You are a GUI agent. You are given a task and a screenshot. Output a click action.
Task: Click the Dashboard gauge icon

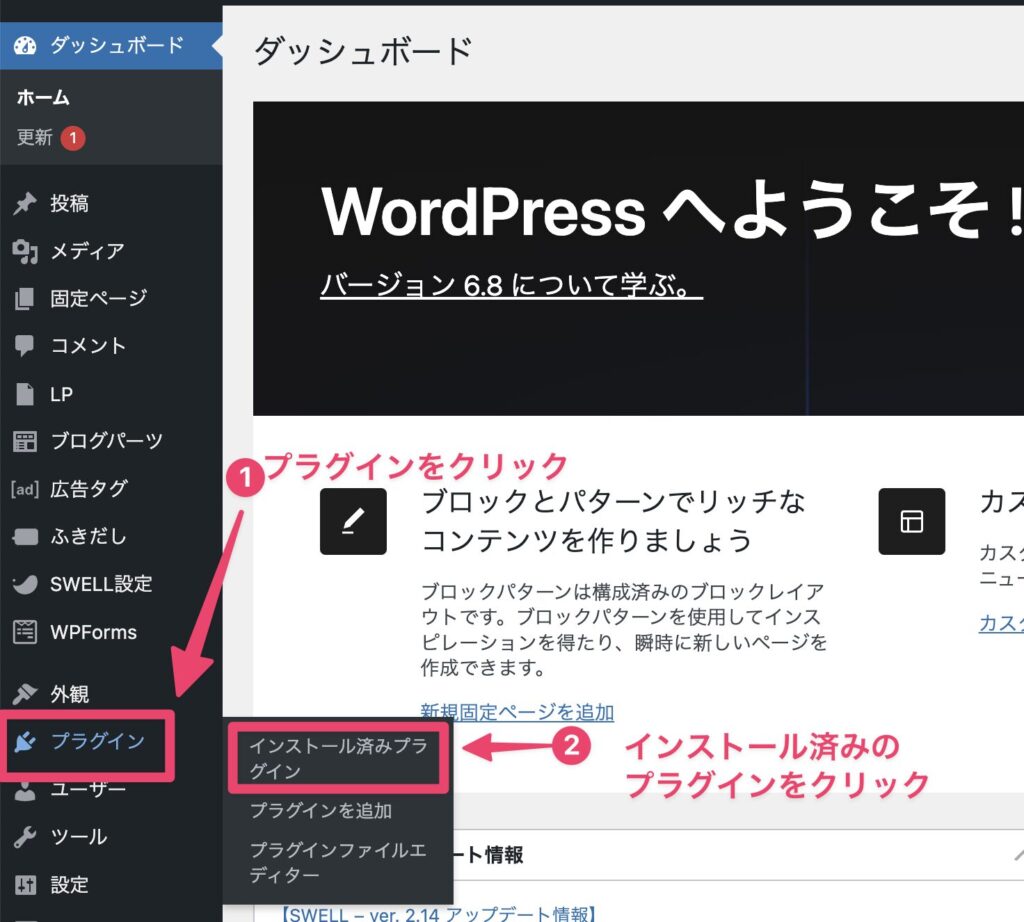25,46
